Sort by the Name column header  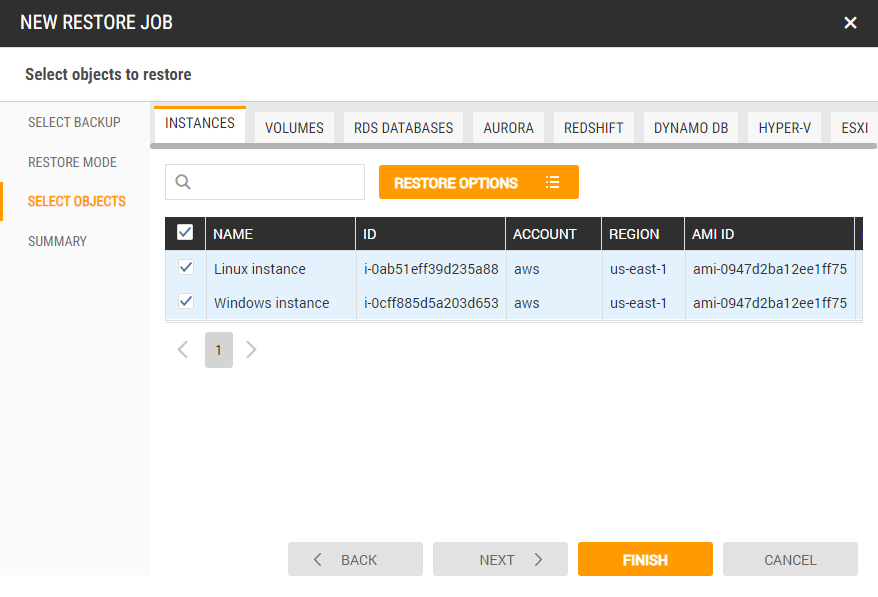[234, 234]
